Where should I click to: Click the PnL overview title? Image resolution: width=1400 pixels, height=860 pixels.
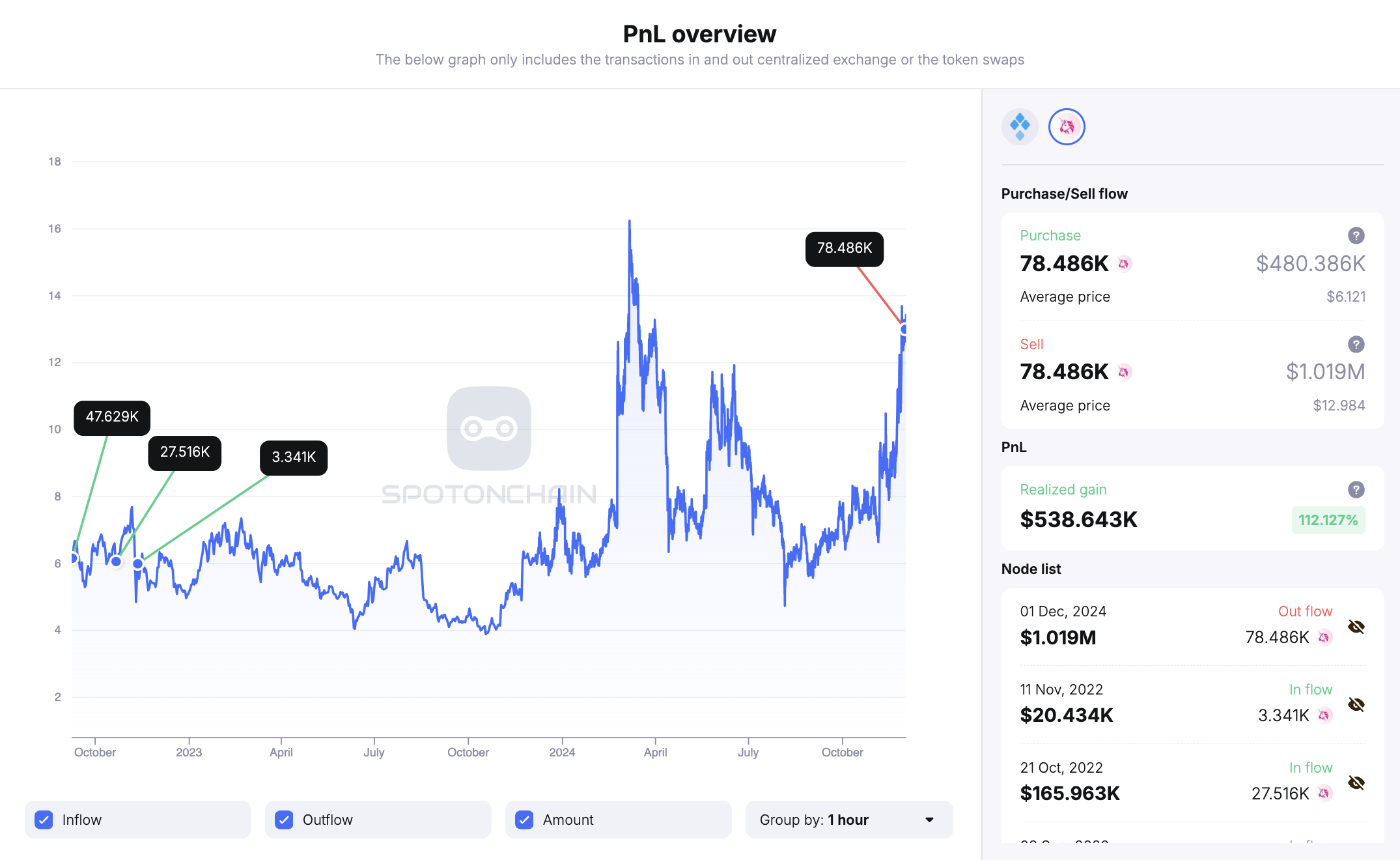(x=699, y=33)
